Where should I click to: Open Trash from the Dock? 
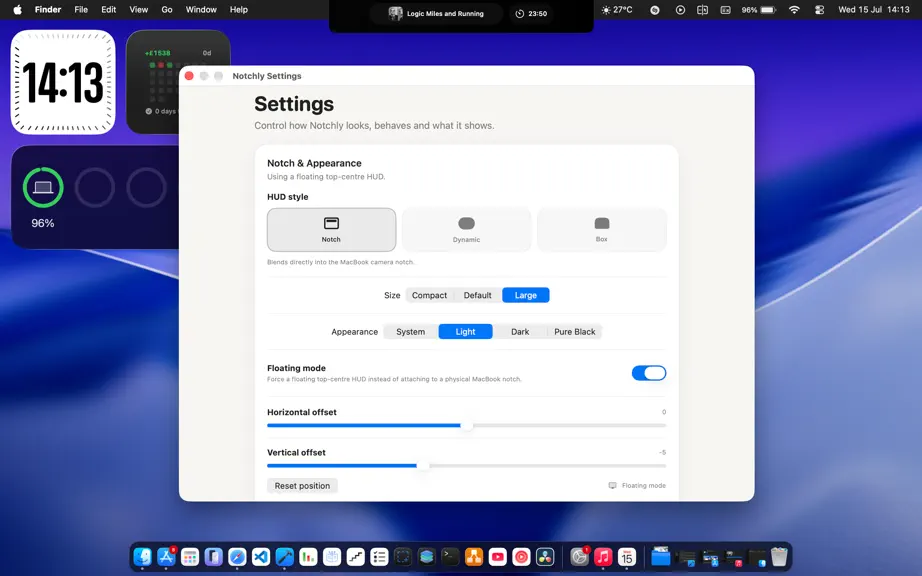point(779,556)
